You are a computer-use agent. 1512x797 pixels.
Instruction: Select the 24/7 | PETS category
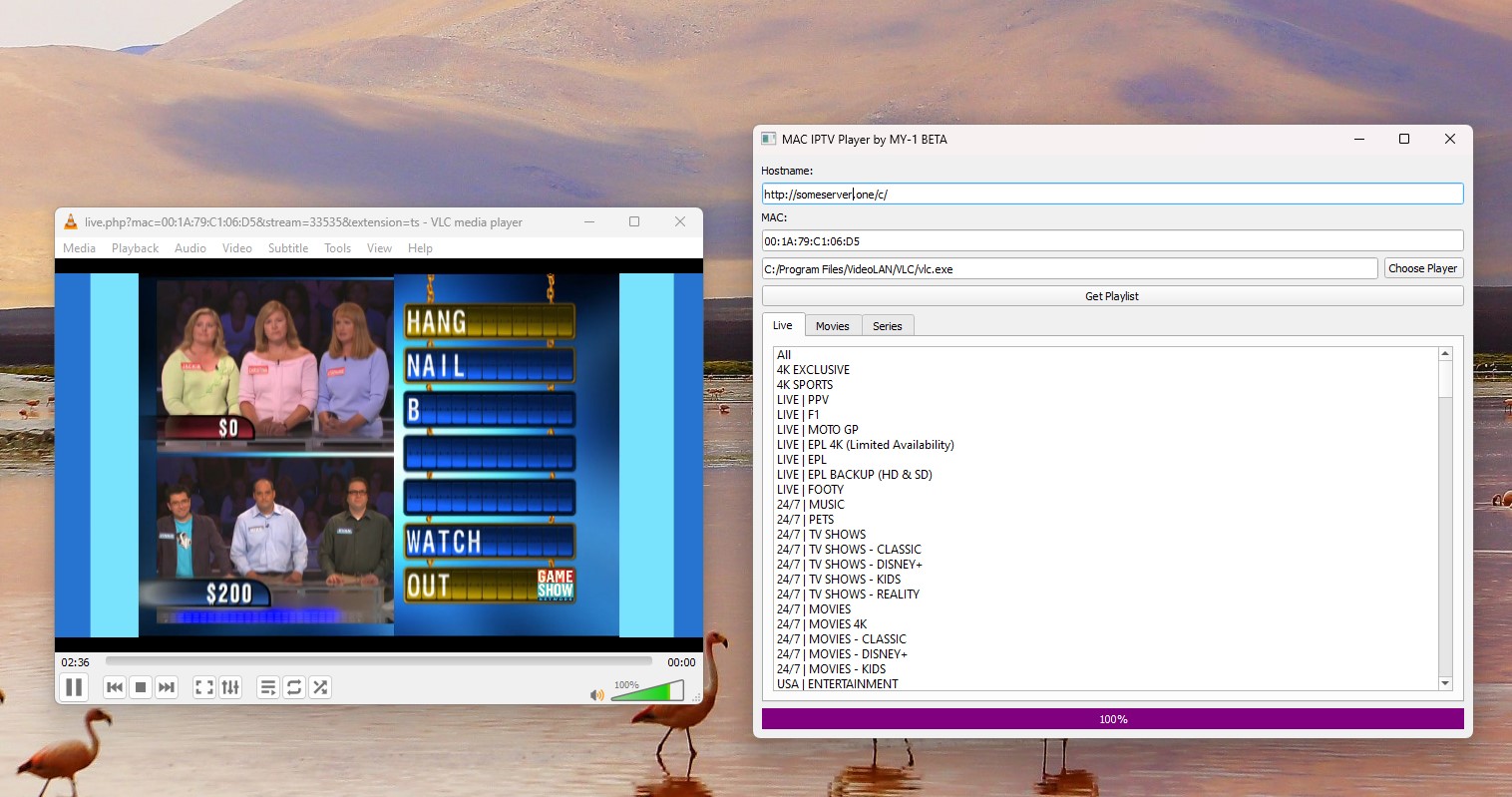click(x=804, y=519)
